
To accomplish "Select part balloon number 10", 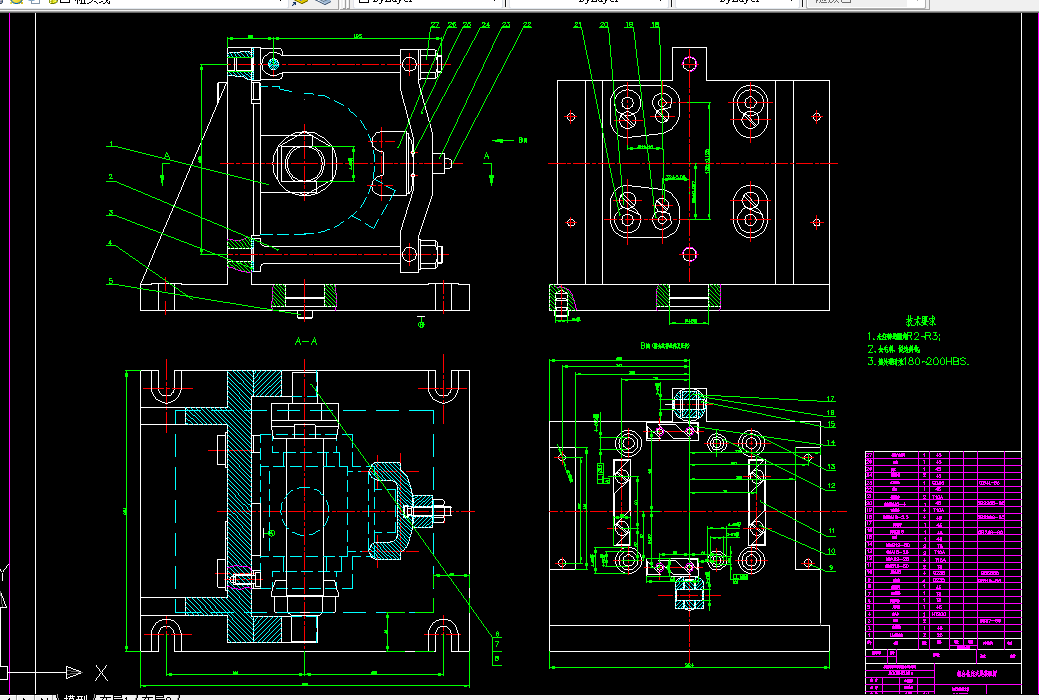I will (831, 551).
